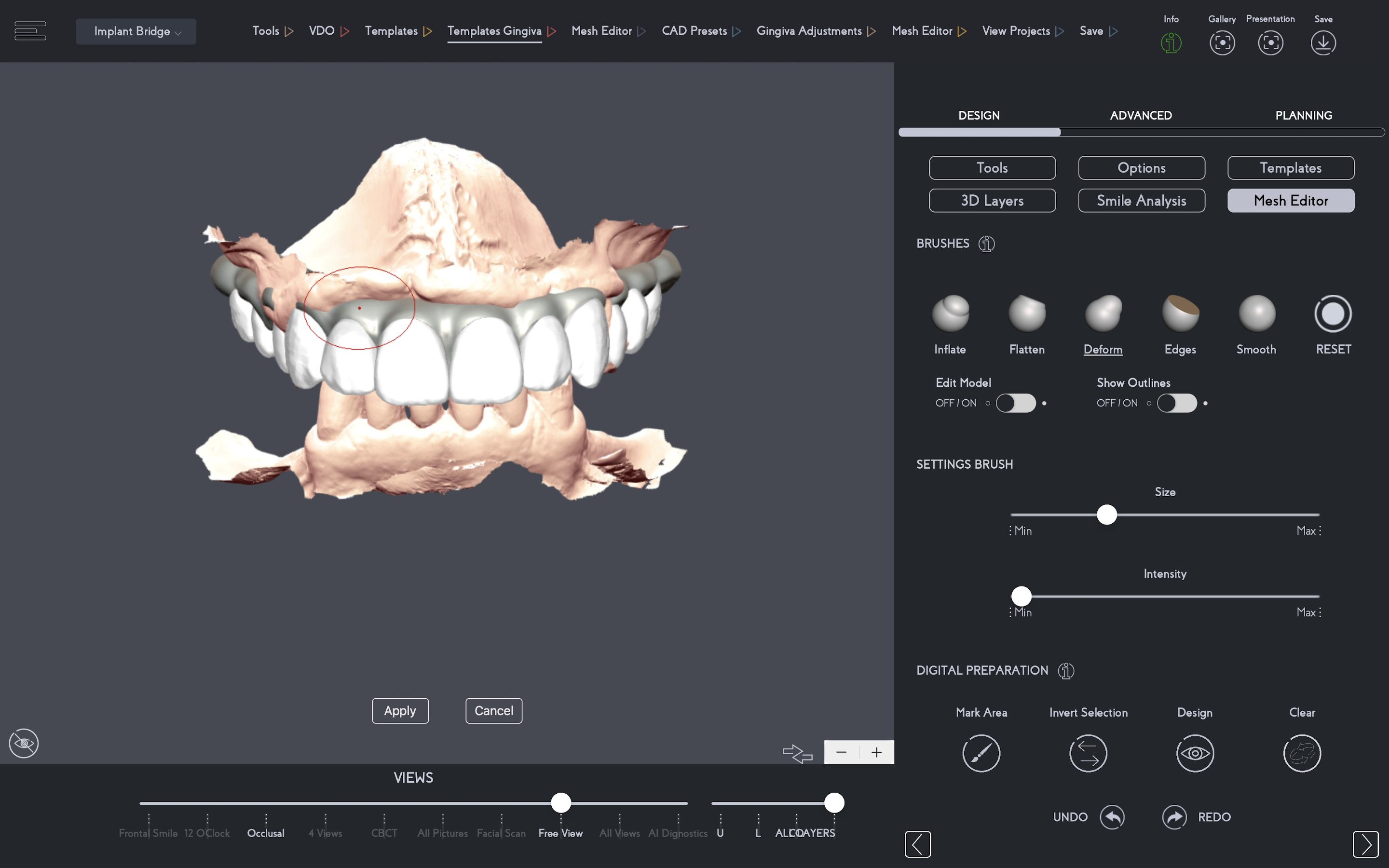
Task: Select the Inflate brush
Action: coord(951,313)
